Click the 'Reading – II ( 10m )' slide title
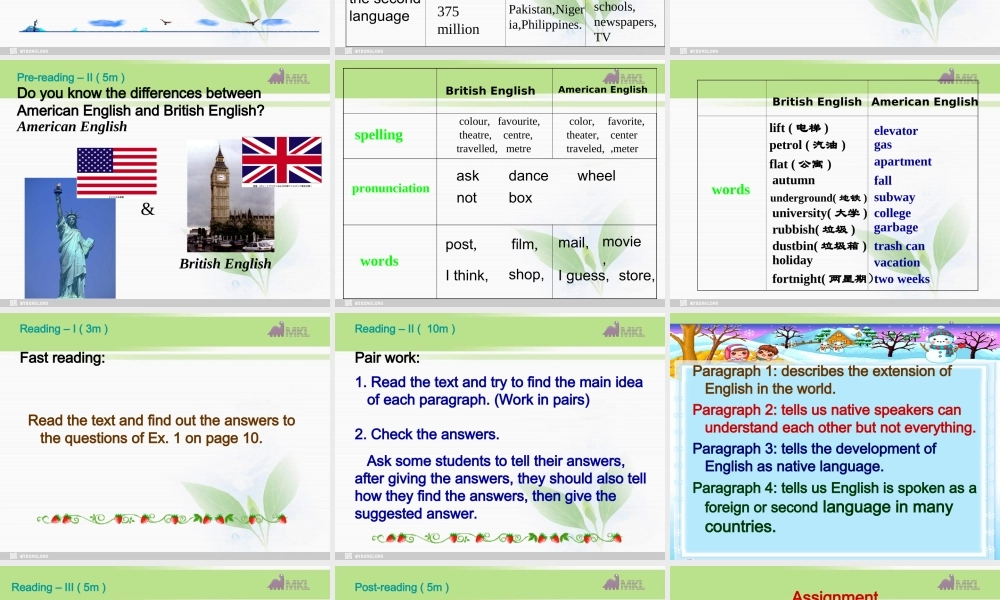The width and height of the screenshot is (1000, 600). click(404, 328)
